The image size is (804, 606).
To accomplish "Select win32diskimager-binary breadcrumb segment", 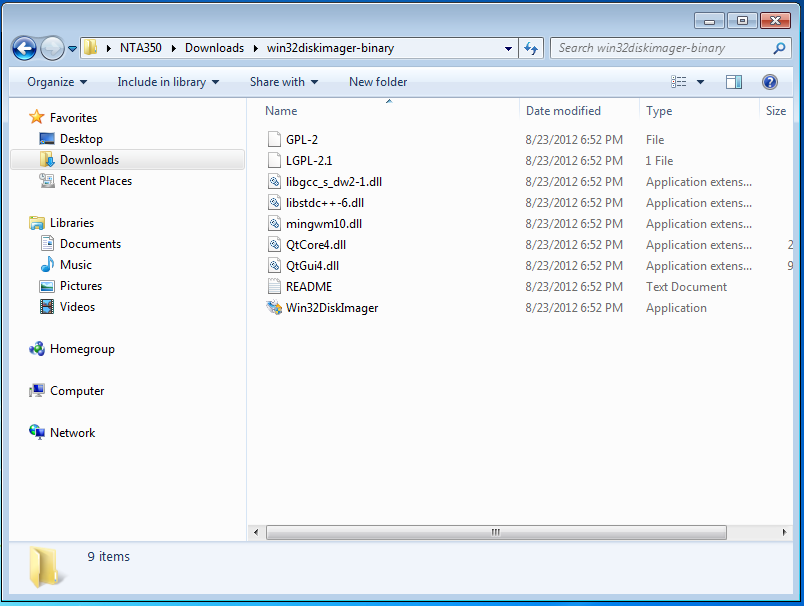I will click(x=330, y=48).
